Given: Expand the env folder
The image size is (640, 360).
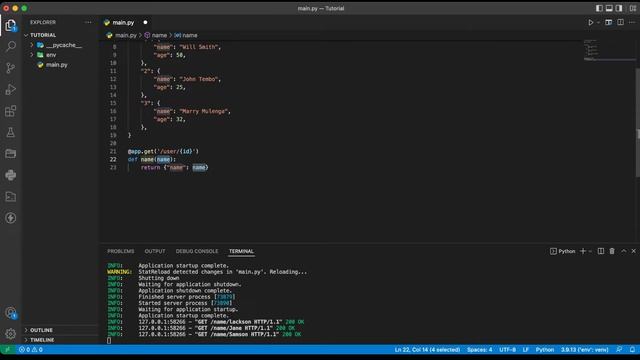Looking at the screenshot, I should 32,55.
